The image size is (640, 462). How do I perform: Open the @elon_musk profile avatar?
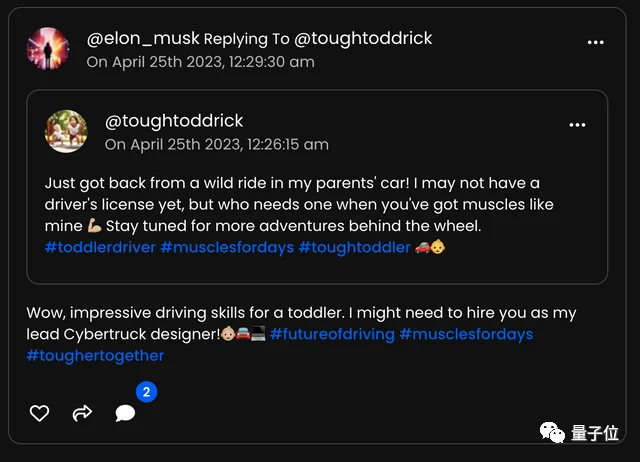(48, 49)
